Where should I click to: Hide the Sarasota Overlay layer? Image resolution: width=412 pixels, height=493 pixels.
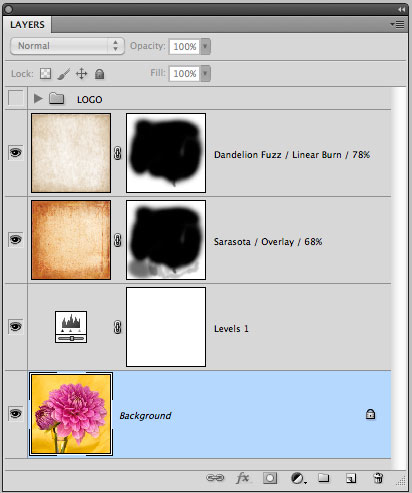16,240
